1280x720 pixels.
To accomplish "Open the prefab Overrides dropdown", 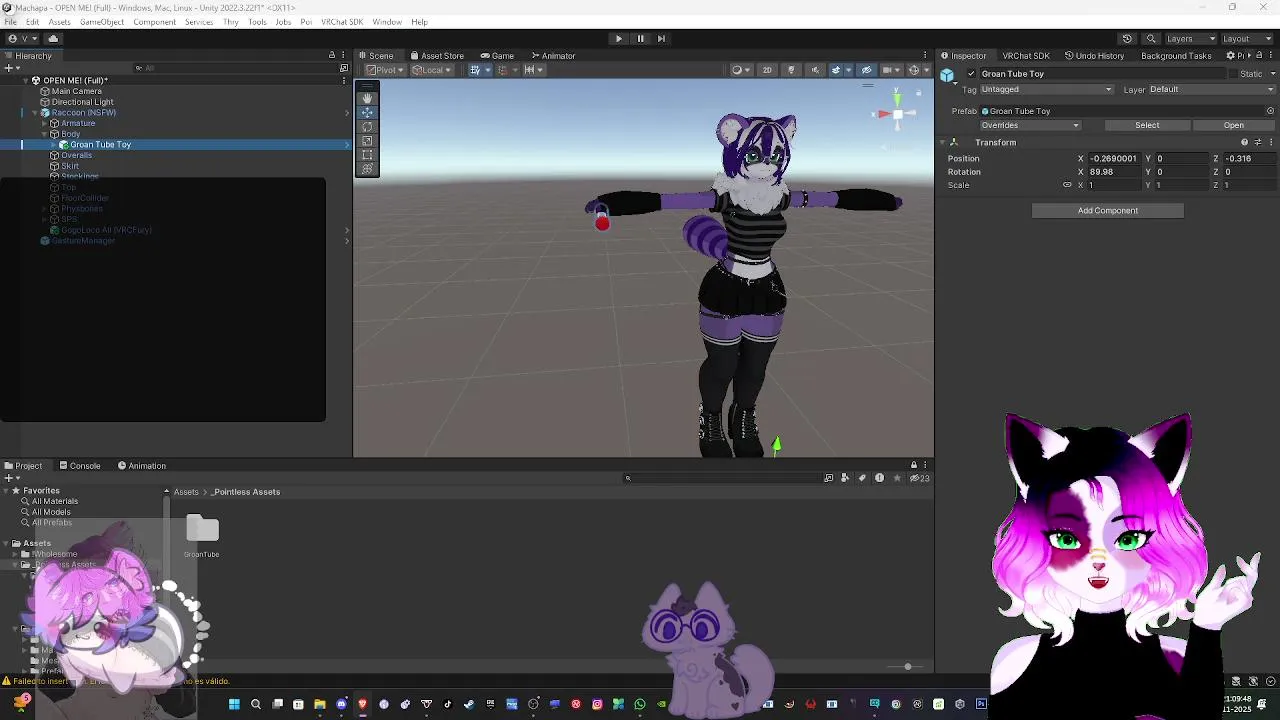I will [1030, 125].
